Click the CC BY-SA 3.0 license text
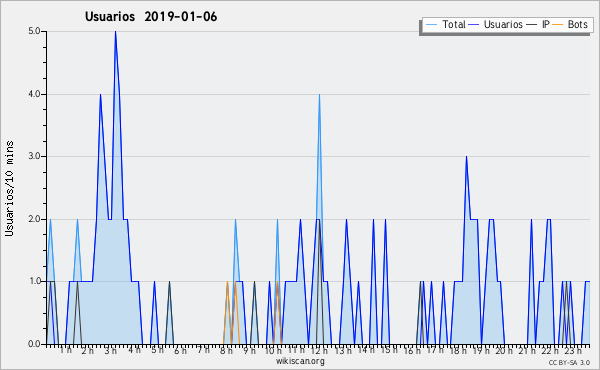The height and width of the screenshot is (370, 600). click(569, 362)
